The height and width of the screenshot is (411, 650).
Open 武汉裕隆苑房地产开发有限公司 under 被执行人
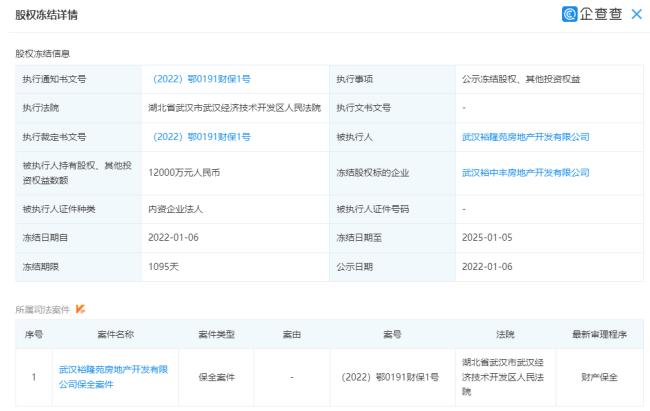(526, 137)
